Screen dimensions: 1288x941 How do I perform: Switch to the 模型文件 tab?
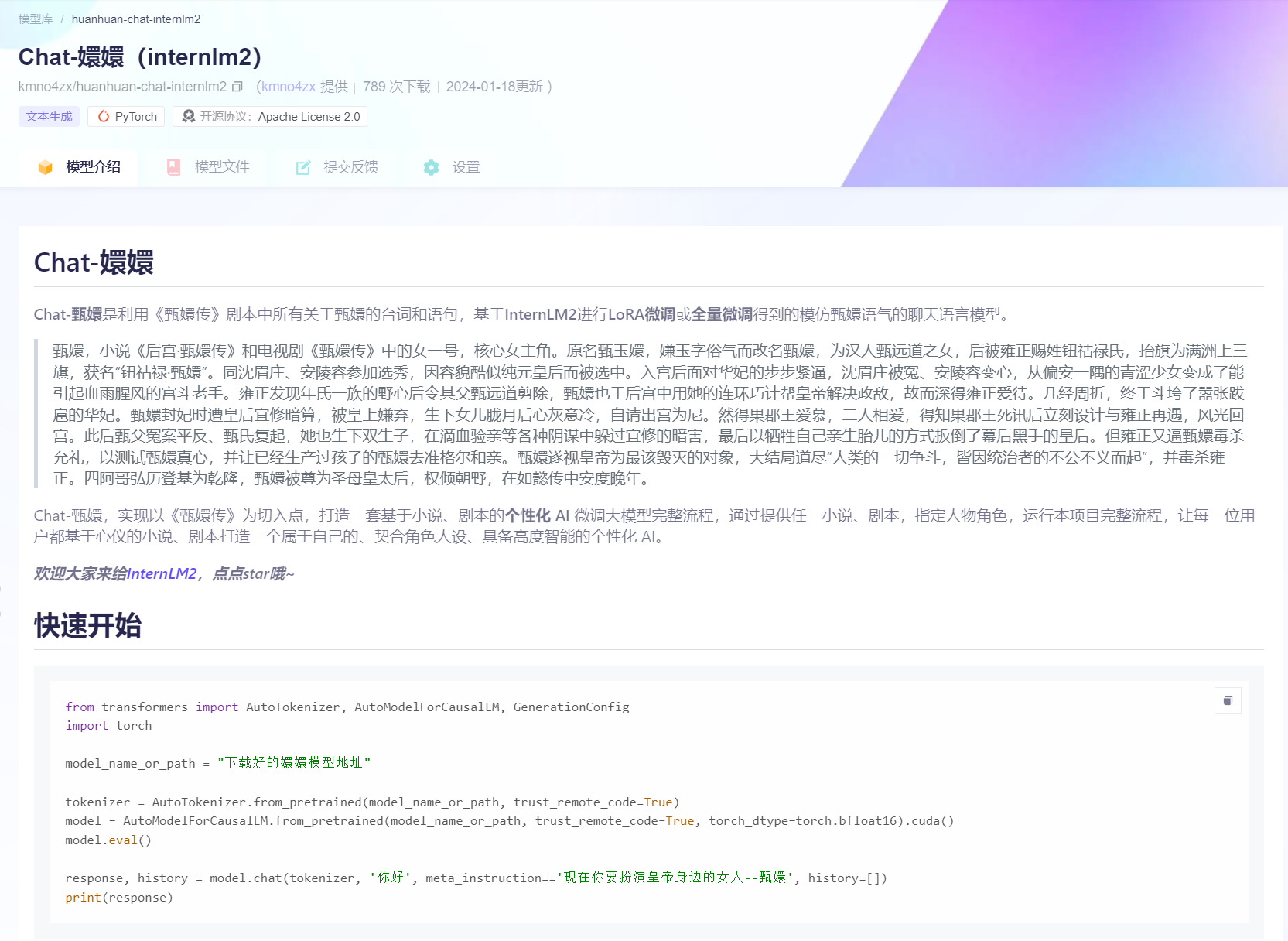pyautogui.click(x=208, y=167)
